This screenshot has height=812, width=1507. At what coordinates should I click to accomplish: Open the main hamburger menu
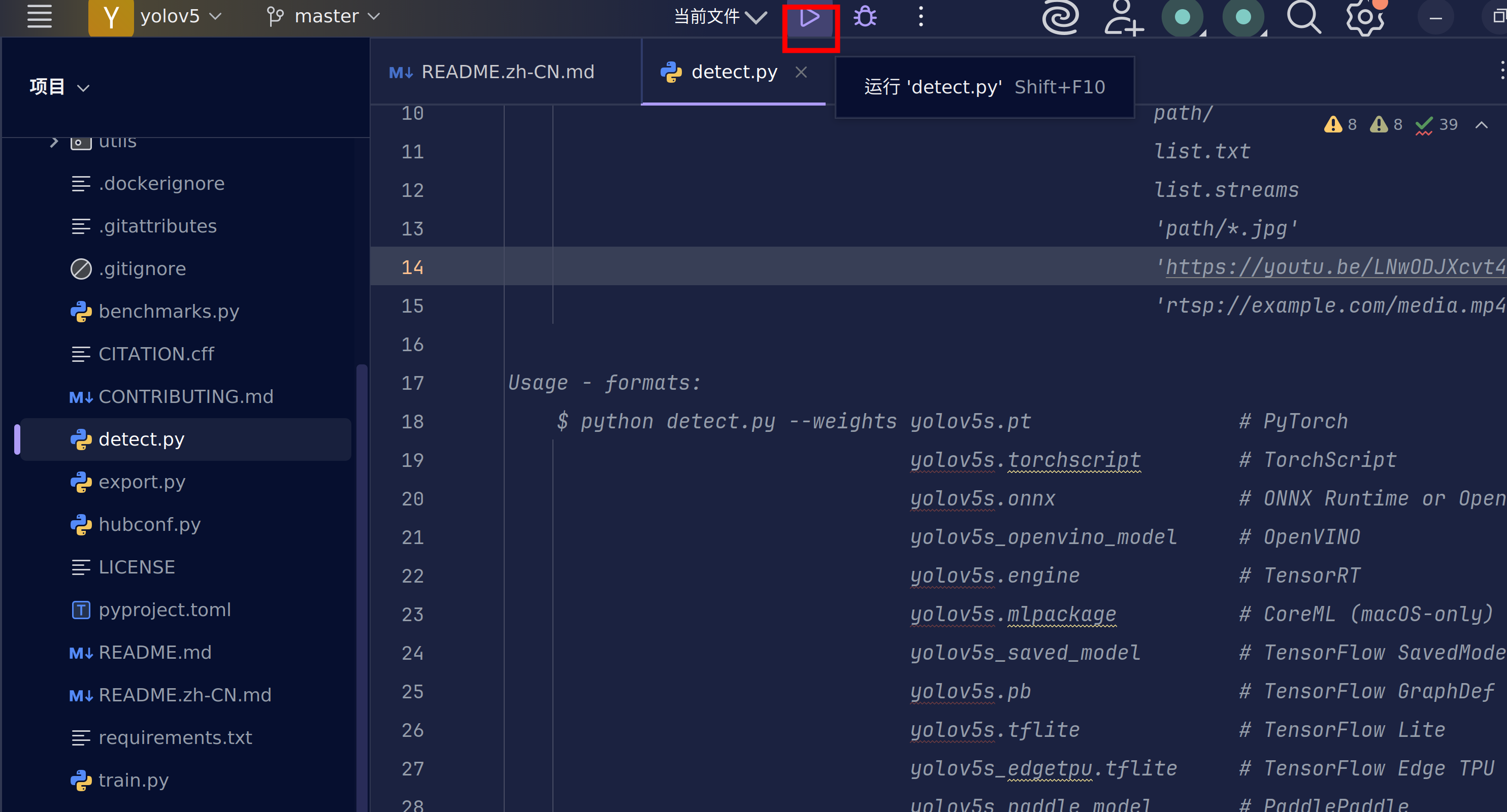click(x=40, y=16)
